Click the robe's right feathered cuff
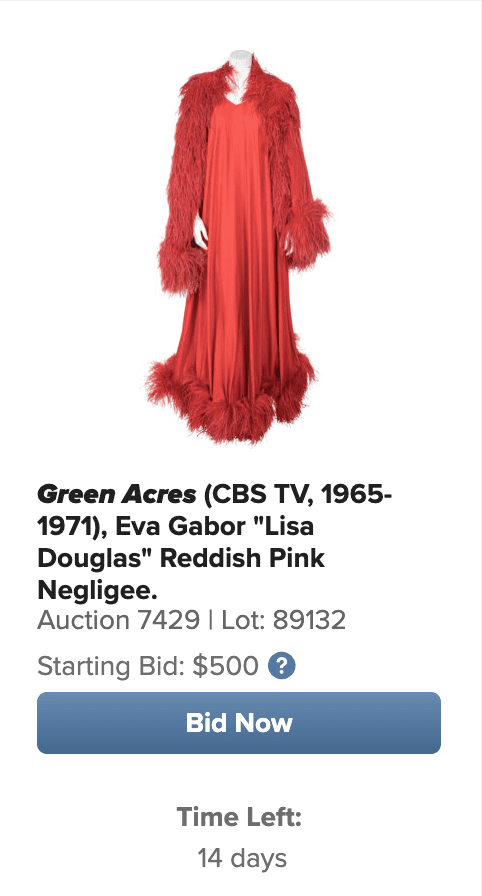Viewport: 482px width, 896px height. [306, 229]
